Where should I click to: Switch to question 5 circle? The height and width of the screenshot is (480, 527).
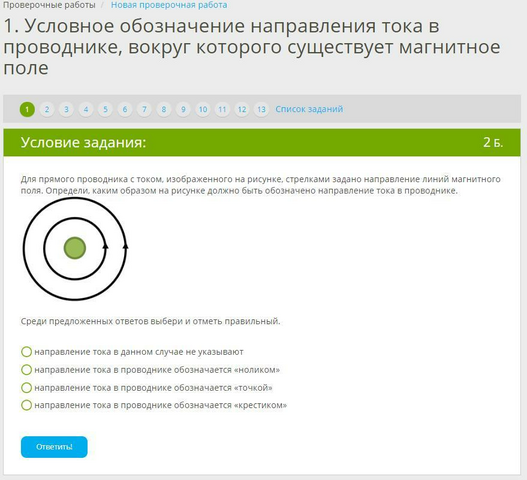(x=106, y=109)
